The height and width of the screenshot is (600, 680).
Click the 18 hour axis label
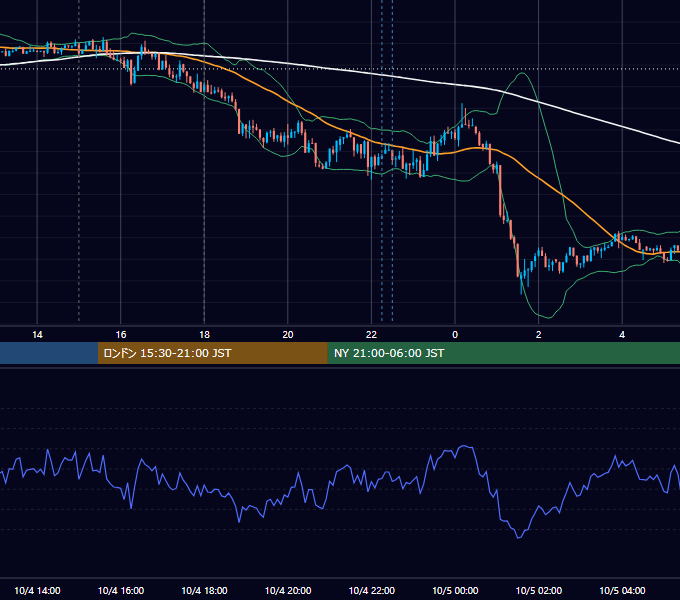pos(204,335)
